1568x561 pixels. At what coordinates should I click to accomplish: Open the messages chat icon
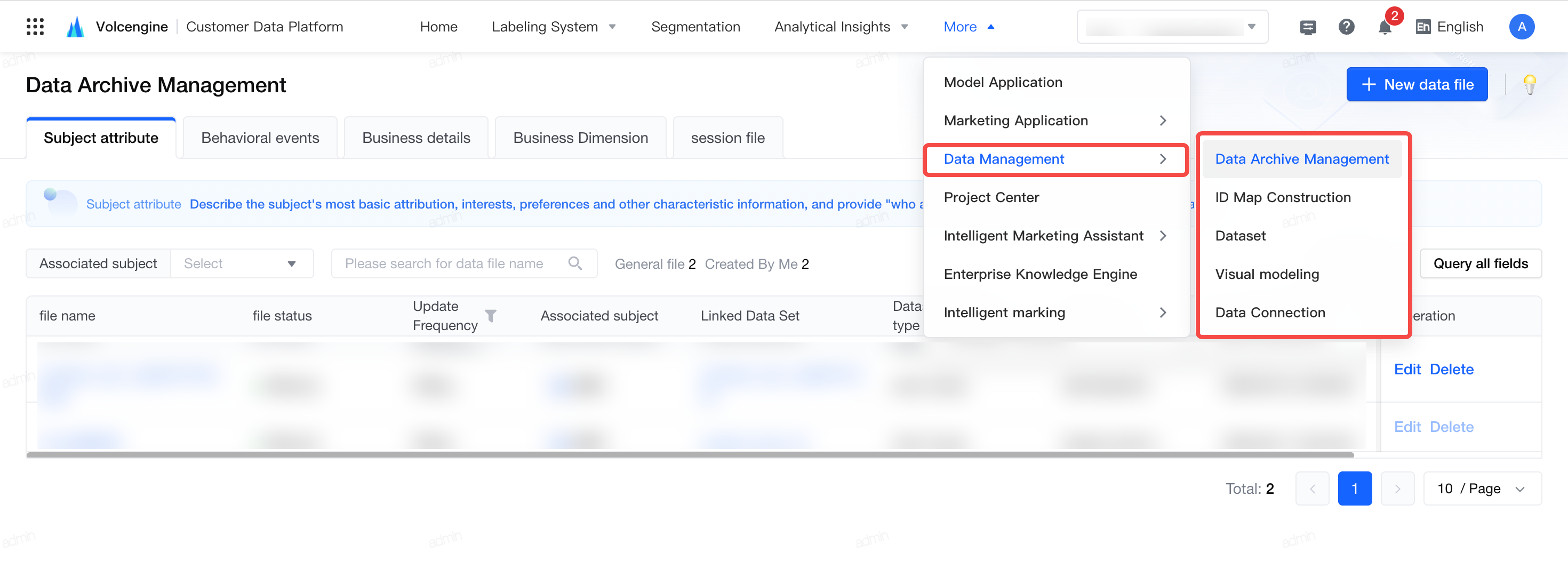point(1308,27)
